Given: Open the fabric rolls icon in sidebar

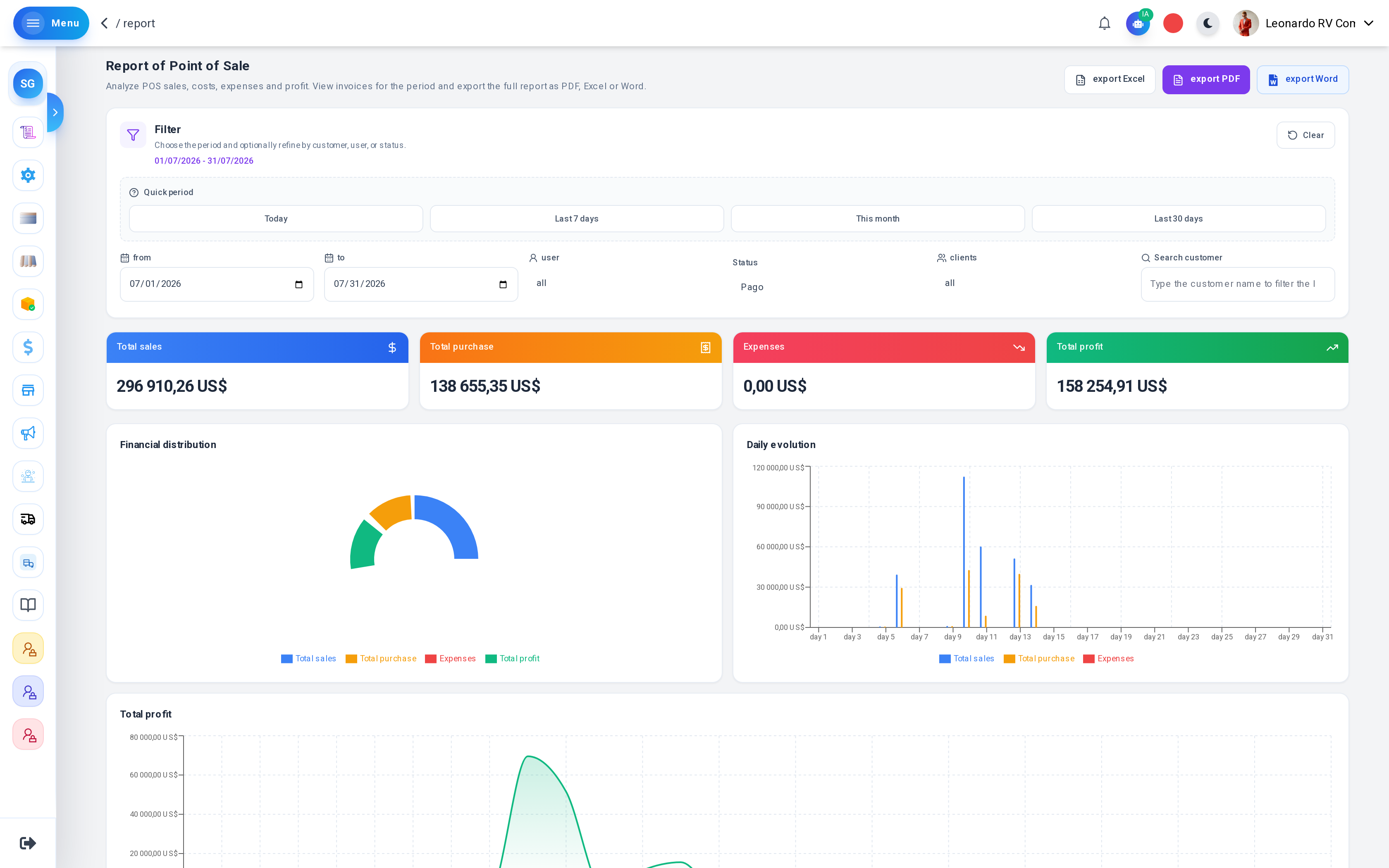Looking at the screenshot, I should click(28, 261).
